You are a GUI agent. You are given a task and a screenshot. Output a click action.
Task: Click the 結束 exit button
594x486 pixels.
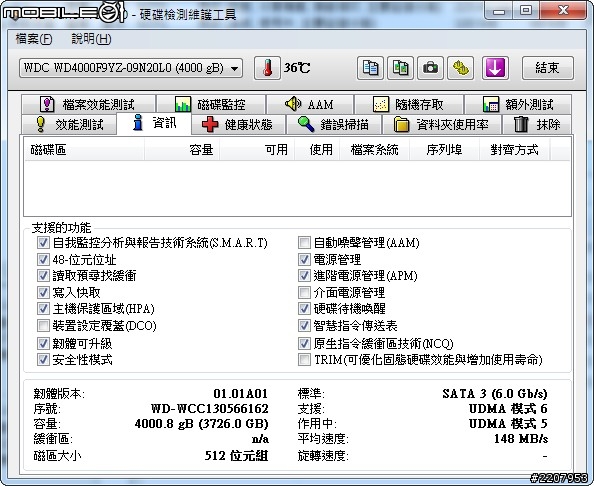coord(547,68)
